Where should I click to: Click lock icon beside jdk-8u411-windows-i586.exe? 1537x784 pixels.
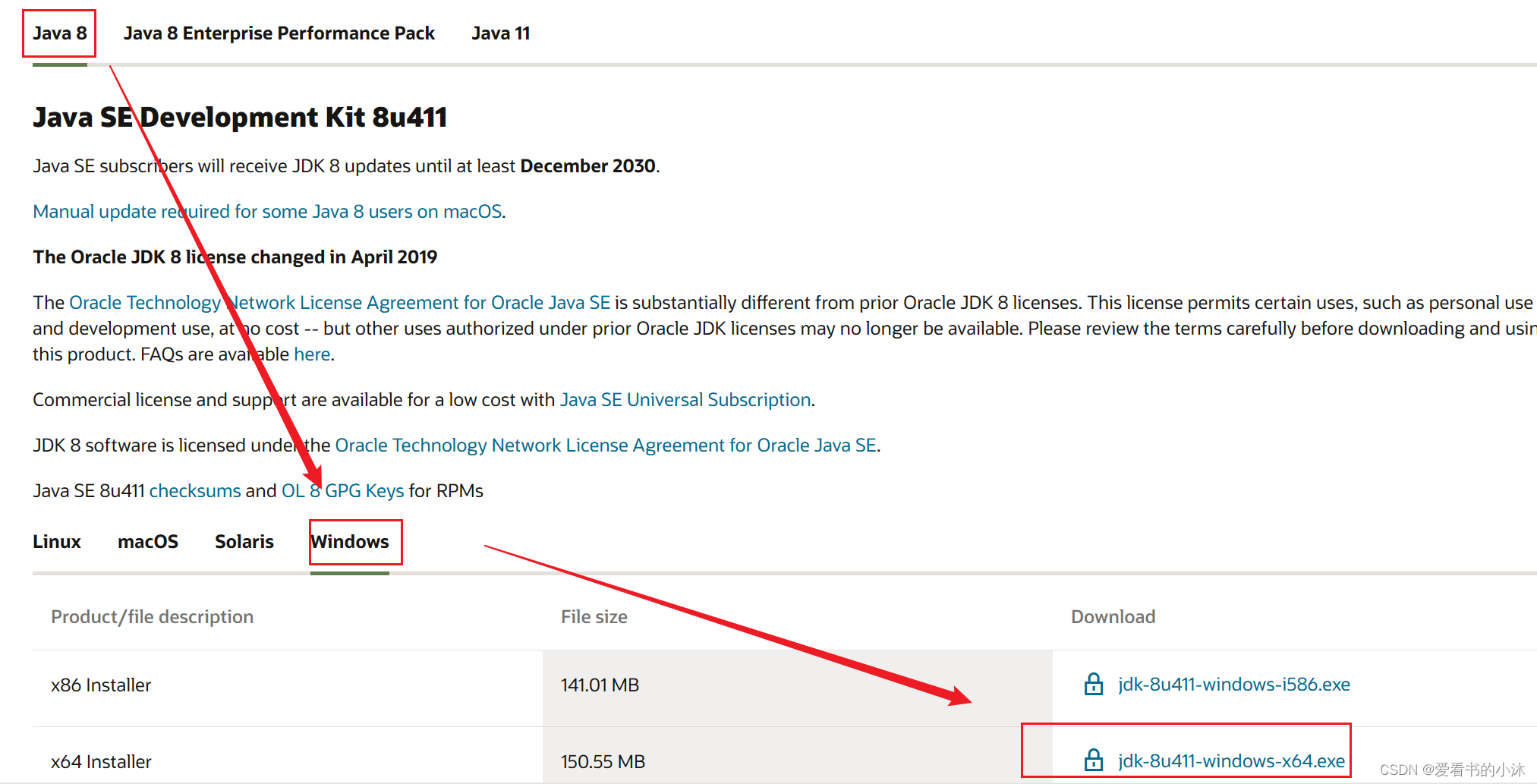point(1093,684)
